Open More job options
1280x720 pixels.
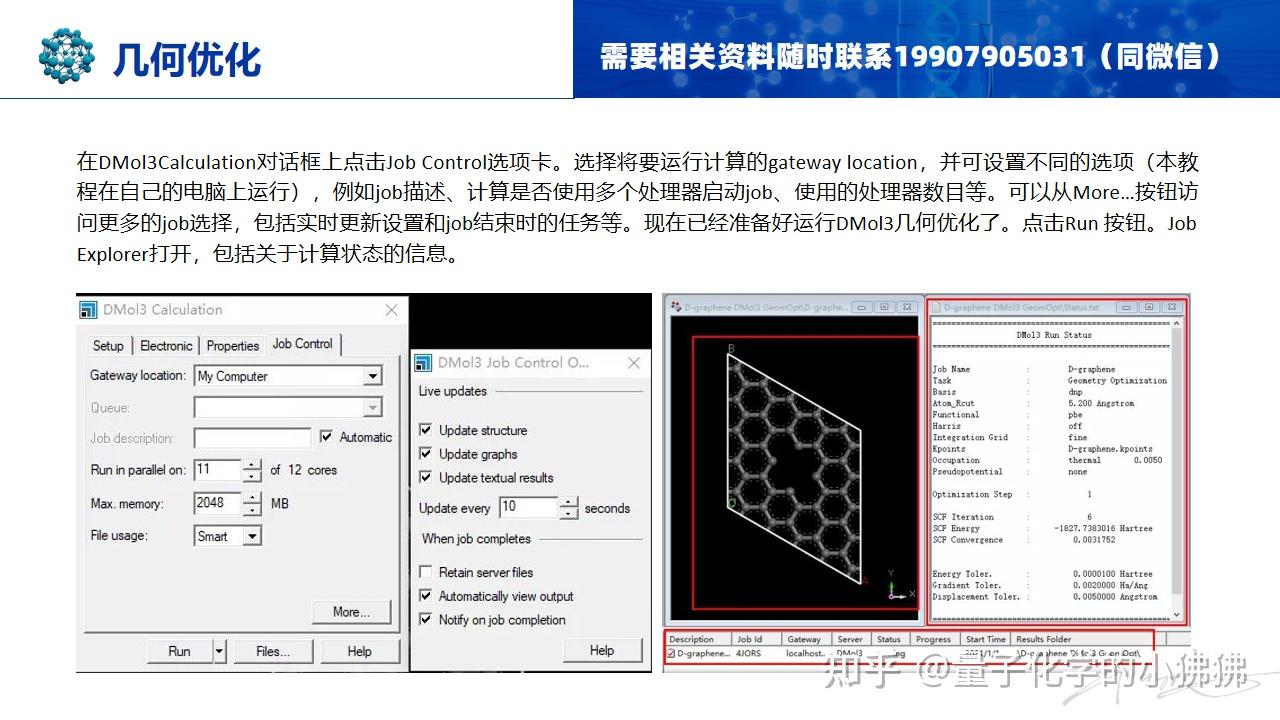point(350,613)
